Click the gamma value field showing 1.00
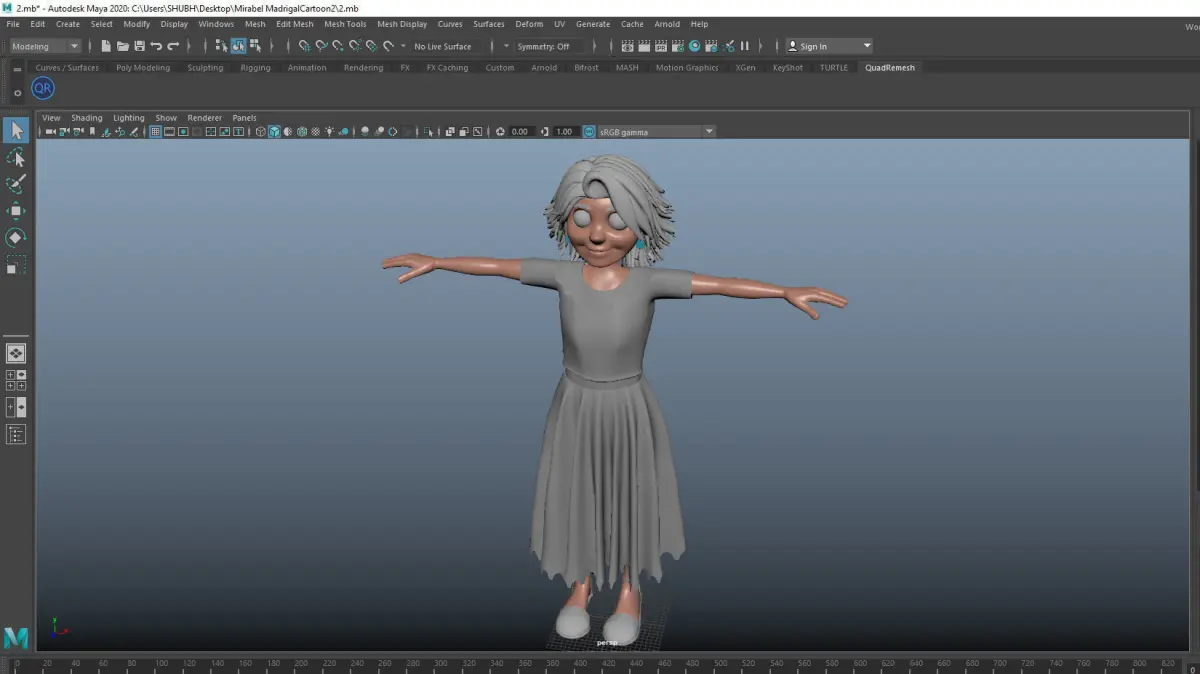Viewport: 1200px width, 674px height. pos(565,131)
